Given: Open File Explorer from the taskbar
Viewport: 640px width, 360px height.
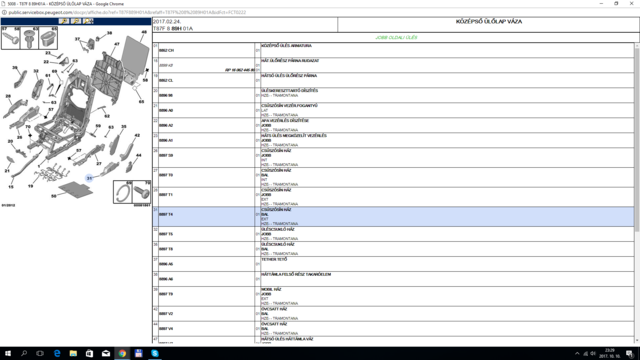Looking at the screenshot, I should tap(73, 353).
